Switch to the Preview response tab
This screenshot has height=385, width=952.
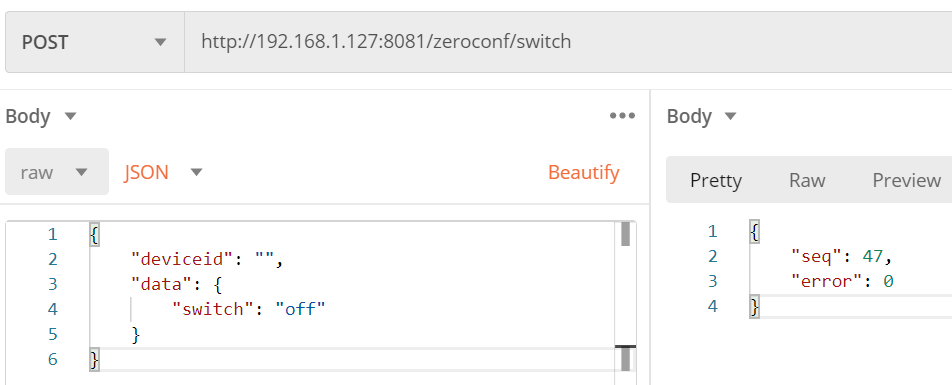[x=906, y=180]
